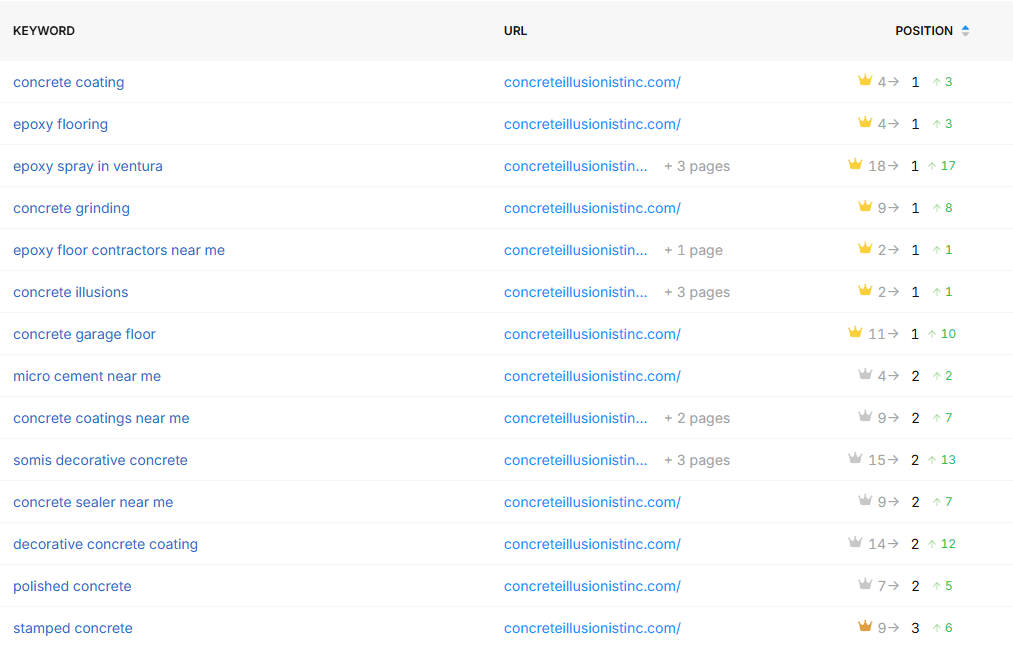This screenshot has width=1013, height=646.
Task: Click the silver crown for micro cement near me
Action: (x=865, y=374)
